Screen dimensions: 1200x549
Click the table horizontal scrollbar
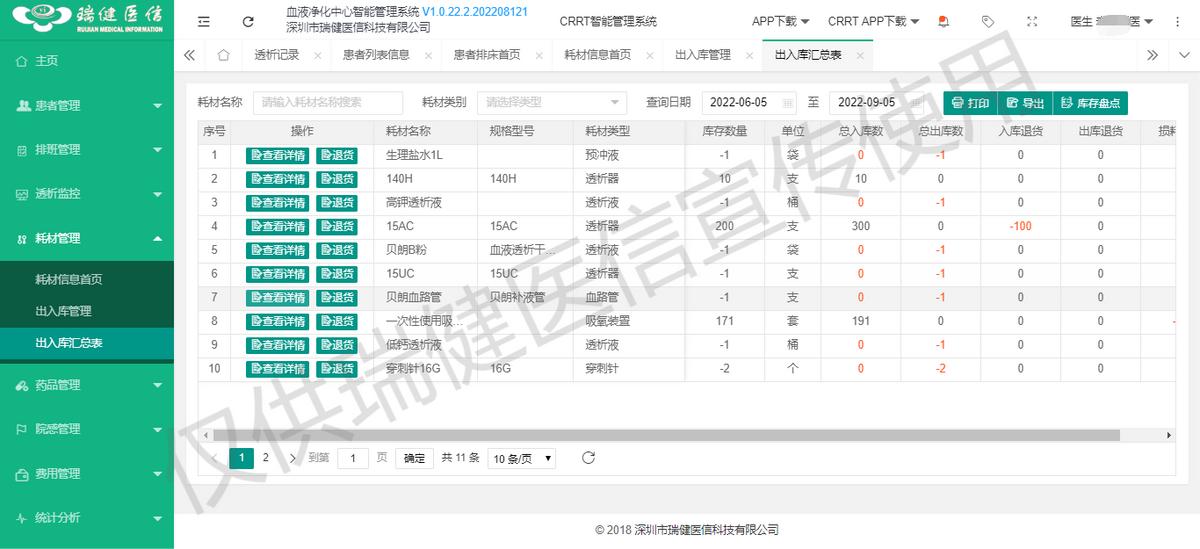[664, 435]
